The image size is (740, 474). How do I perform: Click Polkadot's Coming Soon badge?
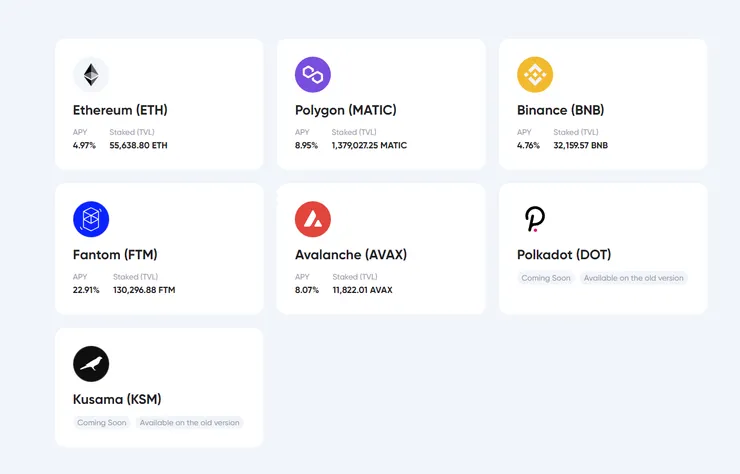coord(546,278)
